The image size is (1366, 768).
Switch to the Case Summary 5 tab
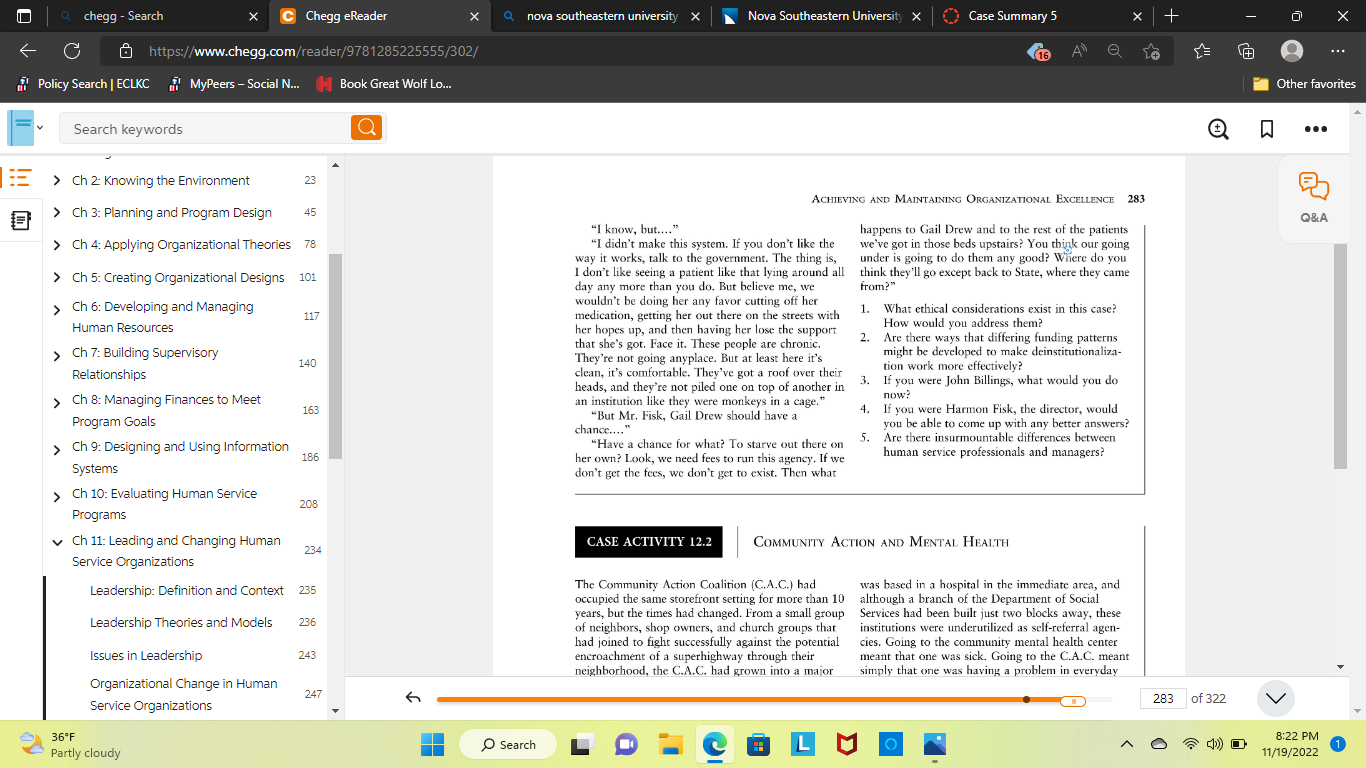pyautogui.click(x=1041, y=16)
